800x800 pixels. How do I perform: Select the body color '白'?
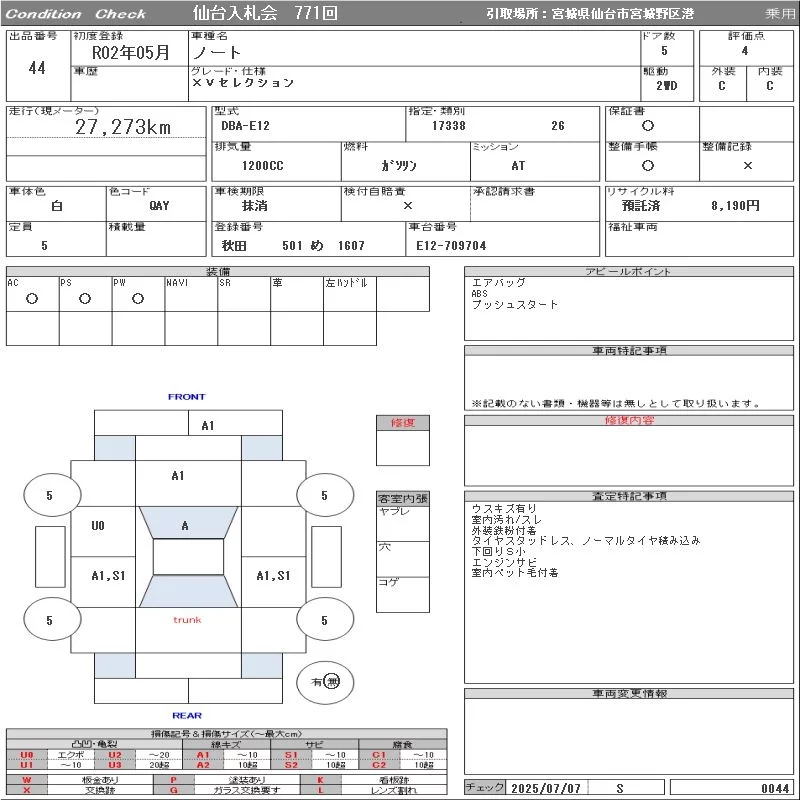[57, 206]
